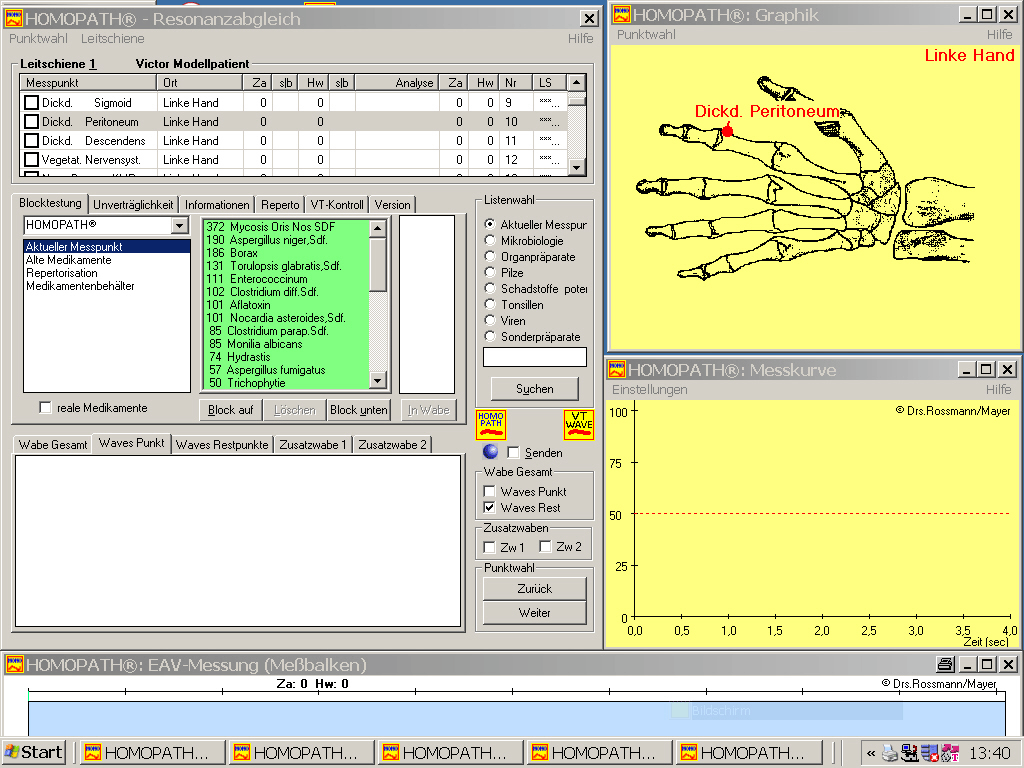
Task: Select Medikamentenbehälter in the list
Action: [80, 286]
